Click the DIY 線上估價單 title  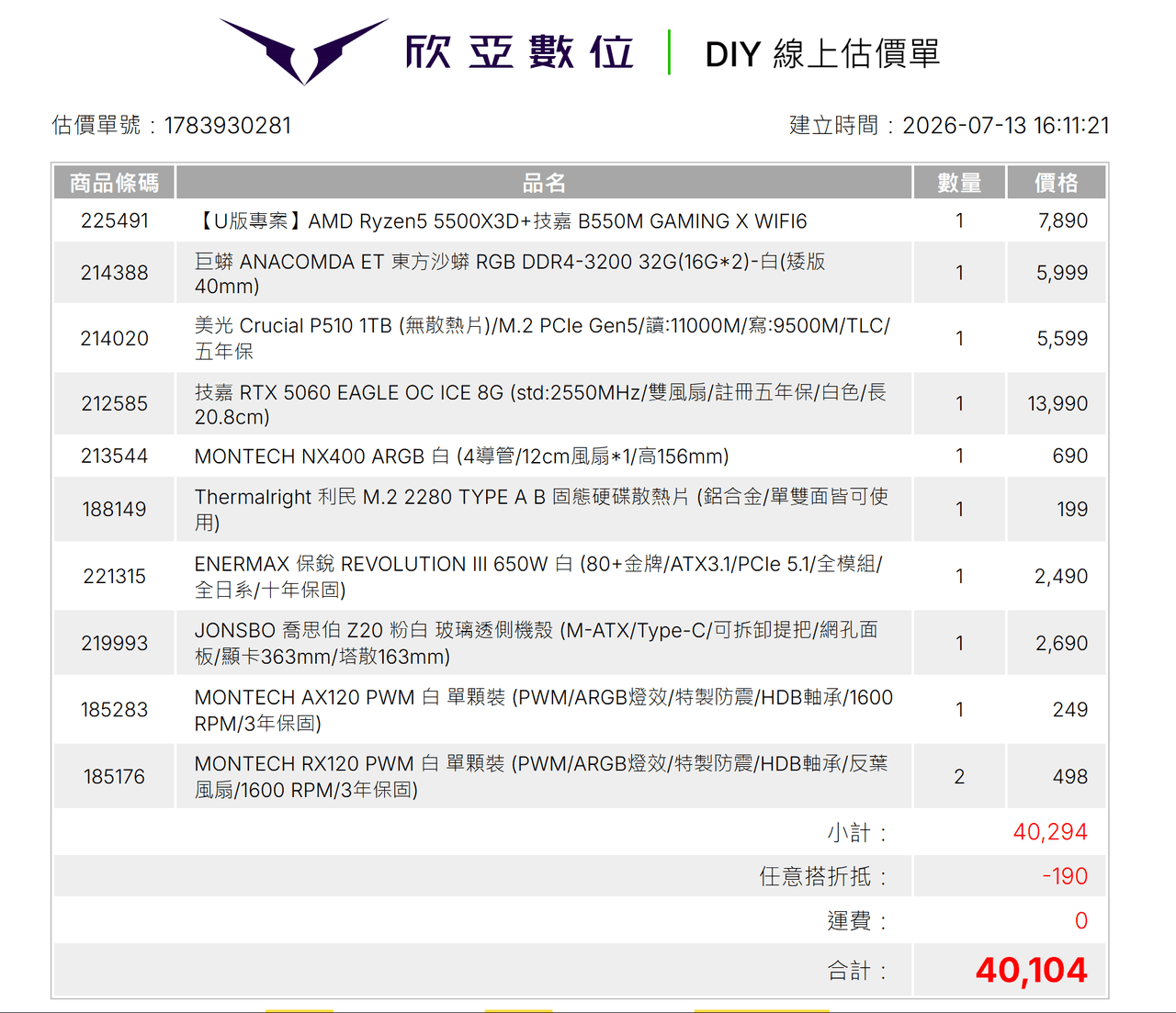(x=822, y=54)
